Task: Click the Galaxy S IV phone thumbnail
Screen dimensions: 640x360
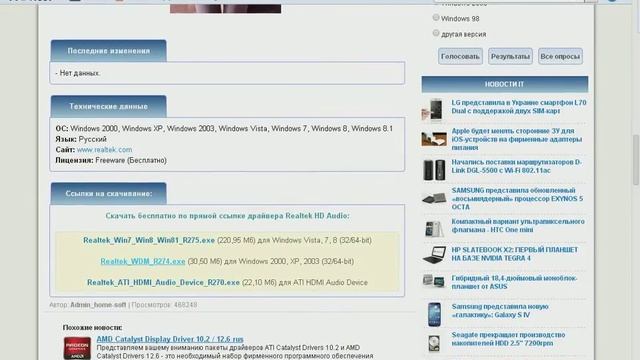Action: pos(434,314)
